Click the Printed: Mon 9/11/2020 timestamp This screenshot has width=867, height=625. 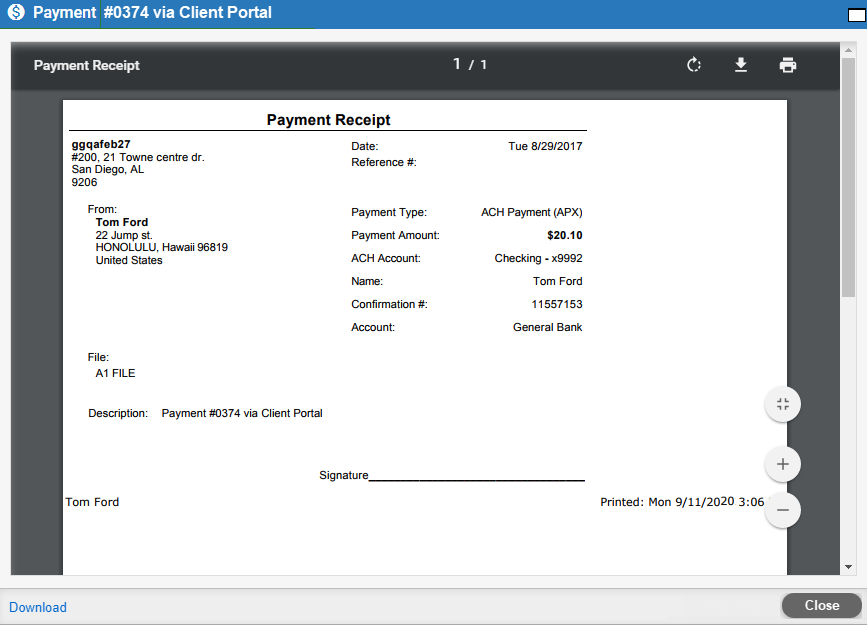point(682,502)
